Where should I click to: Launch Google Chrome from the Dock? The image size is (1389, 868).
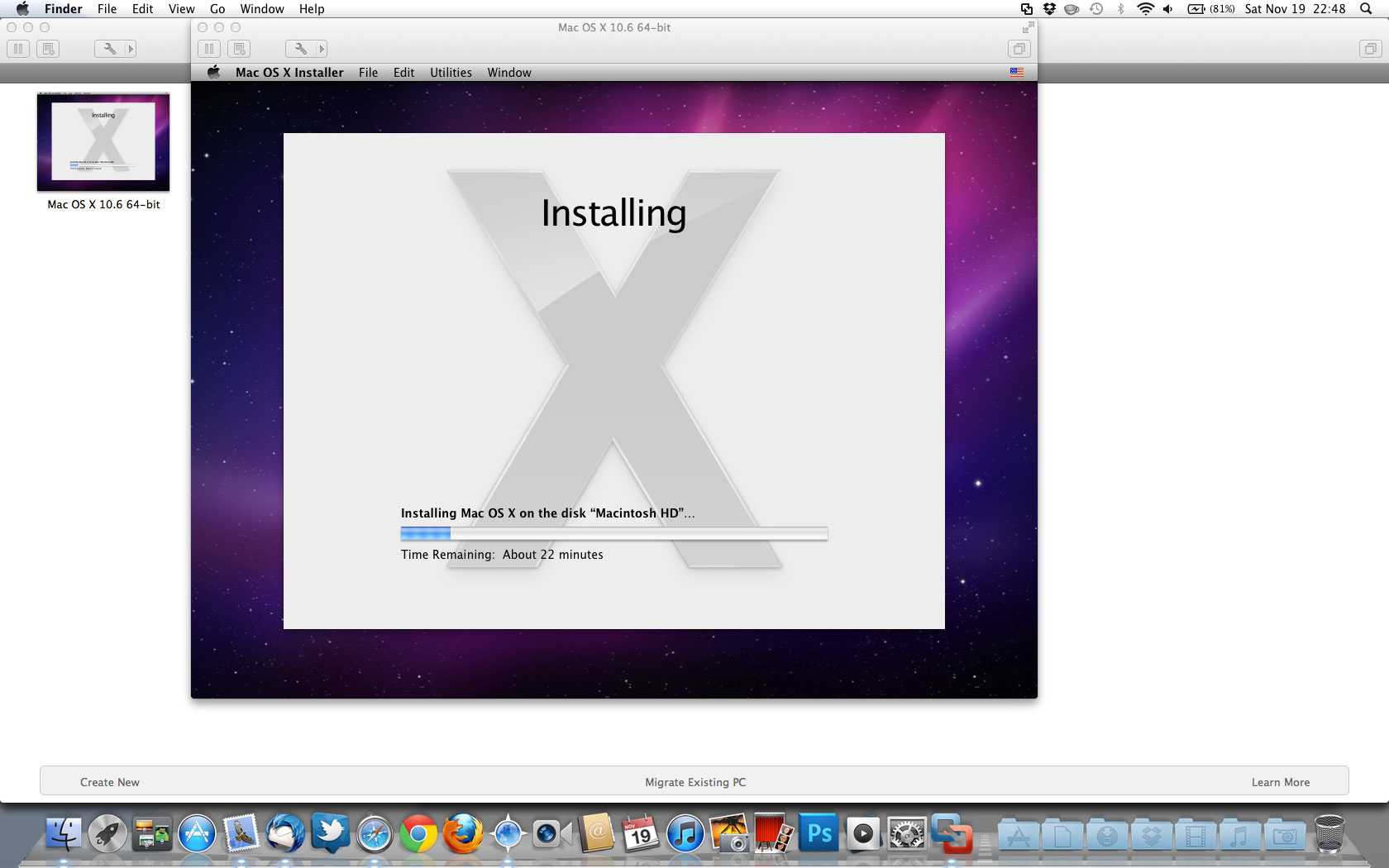click(x=418, y=833)
